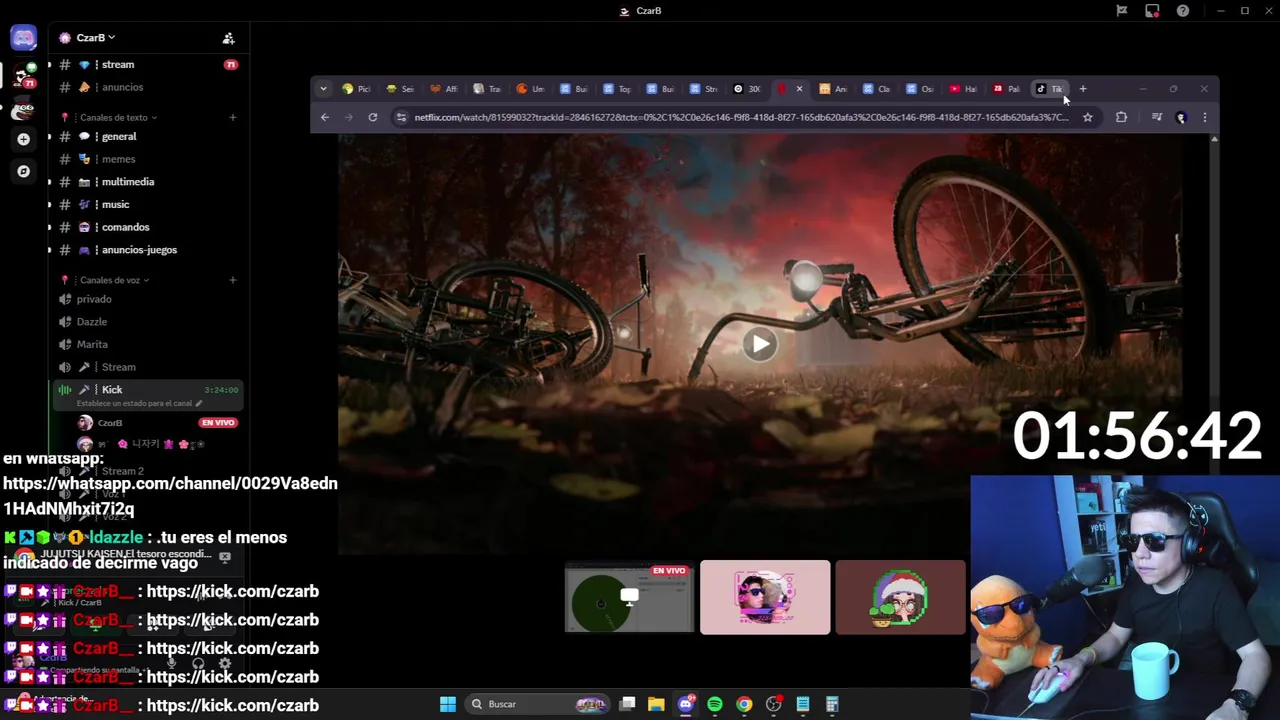The height and width of the screenshot is (720, 1280).
Task: Click the add a server plus icon
Action: [x=23, y=139]
